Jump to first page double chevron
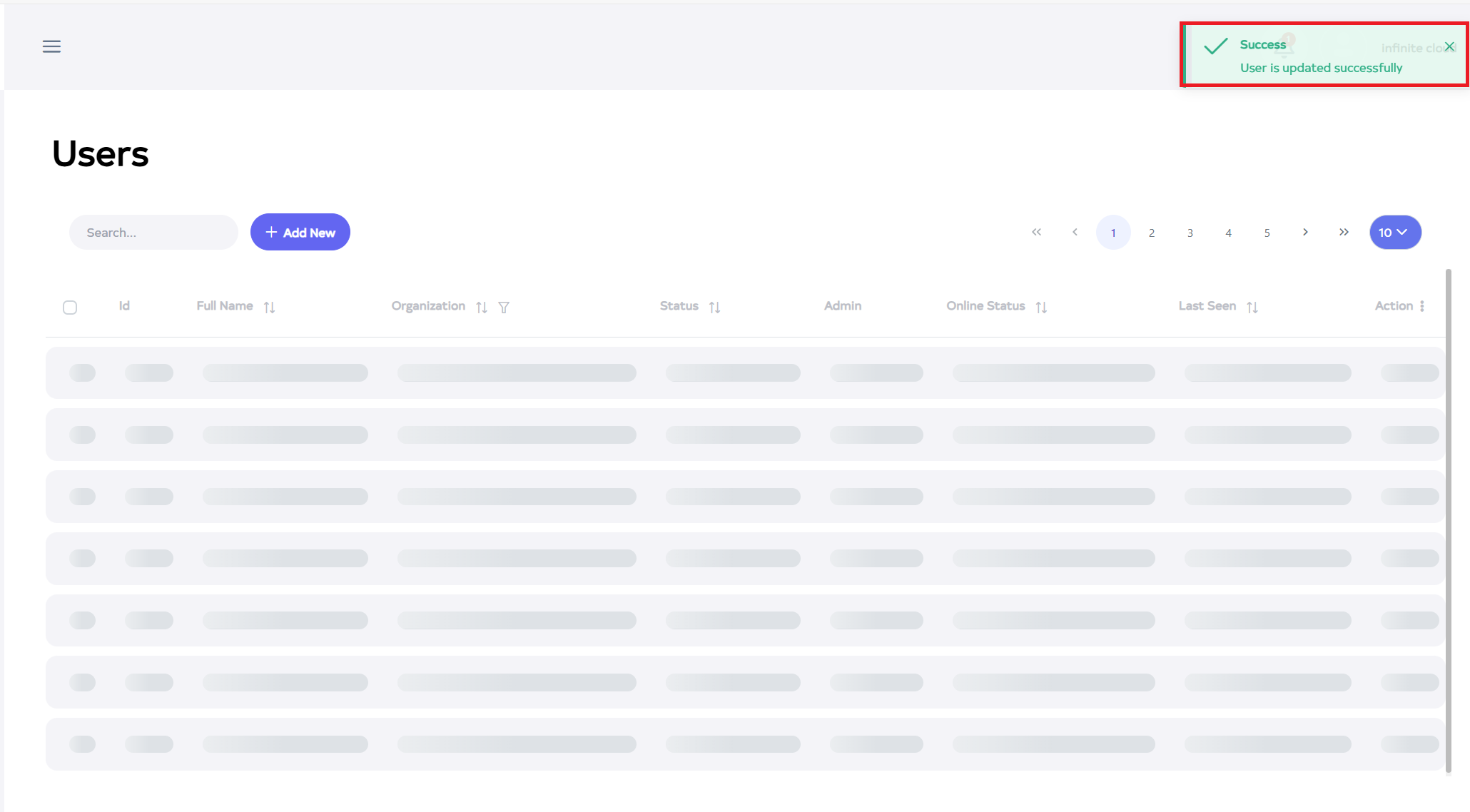This screenshot has width=1470, height=812. click(x=1036, y=232)
